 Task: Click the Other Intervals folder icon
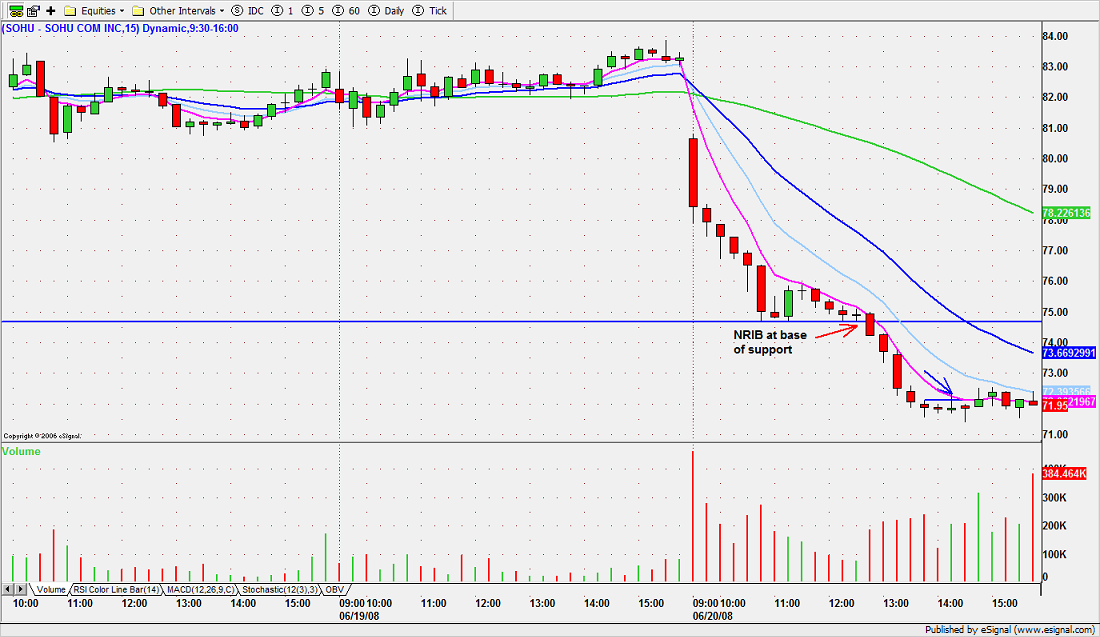(138, 11)
